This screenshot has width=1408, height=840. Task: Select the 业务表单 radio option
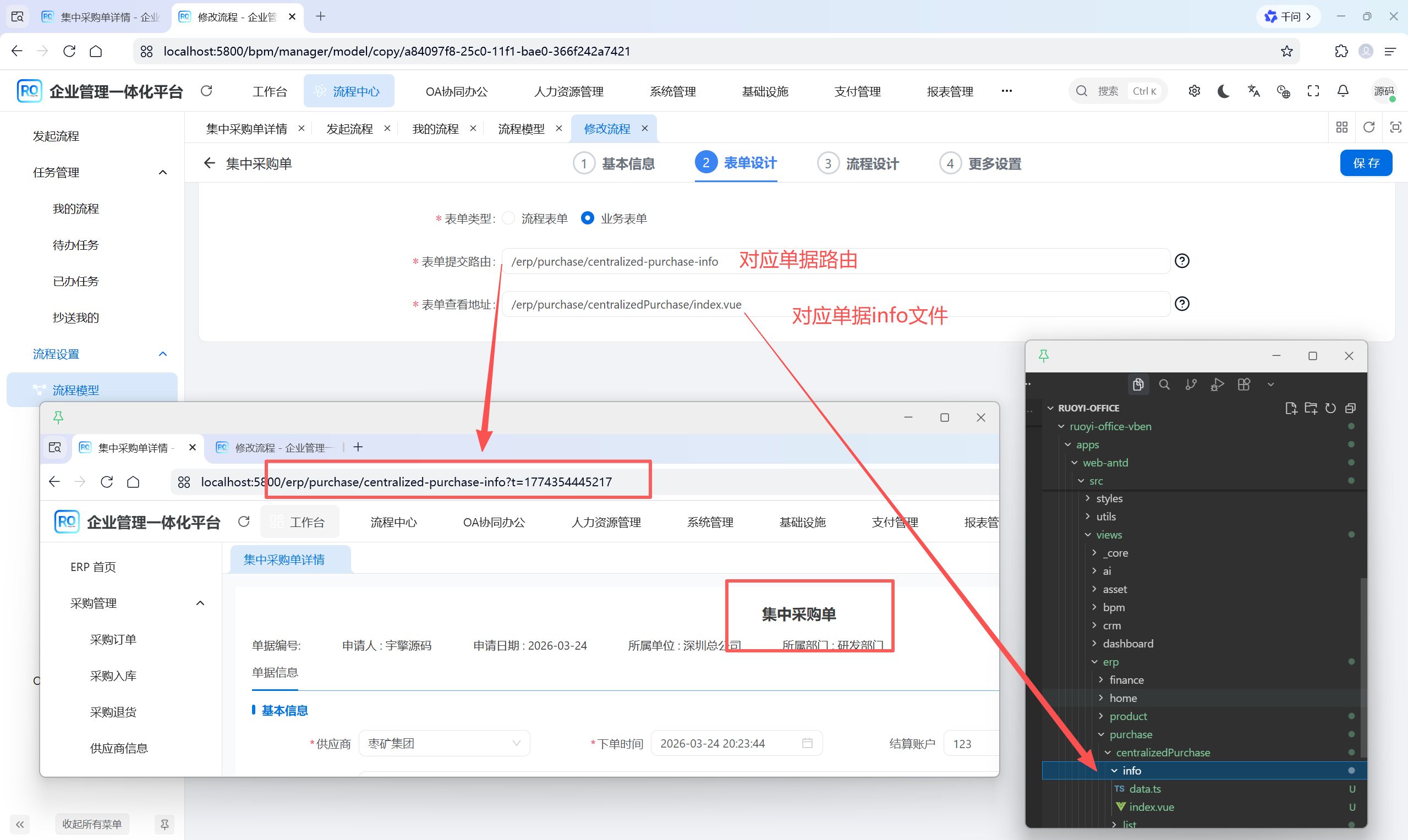click(x=587, y=218)
